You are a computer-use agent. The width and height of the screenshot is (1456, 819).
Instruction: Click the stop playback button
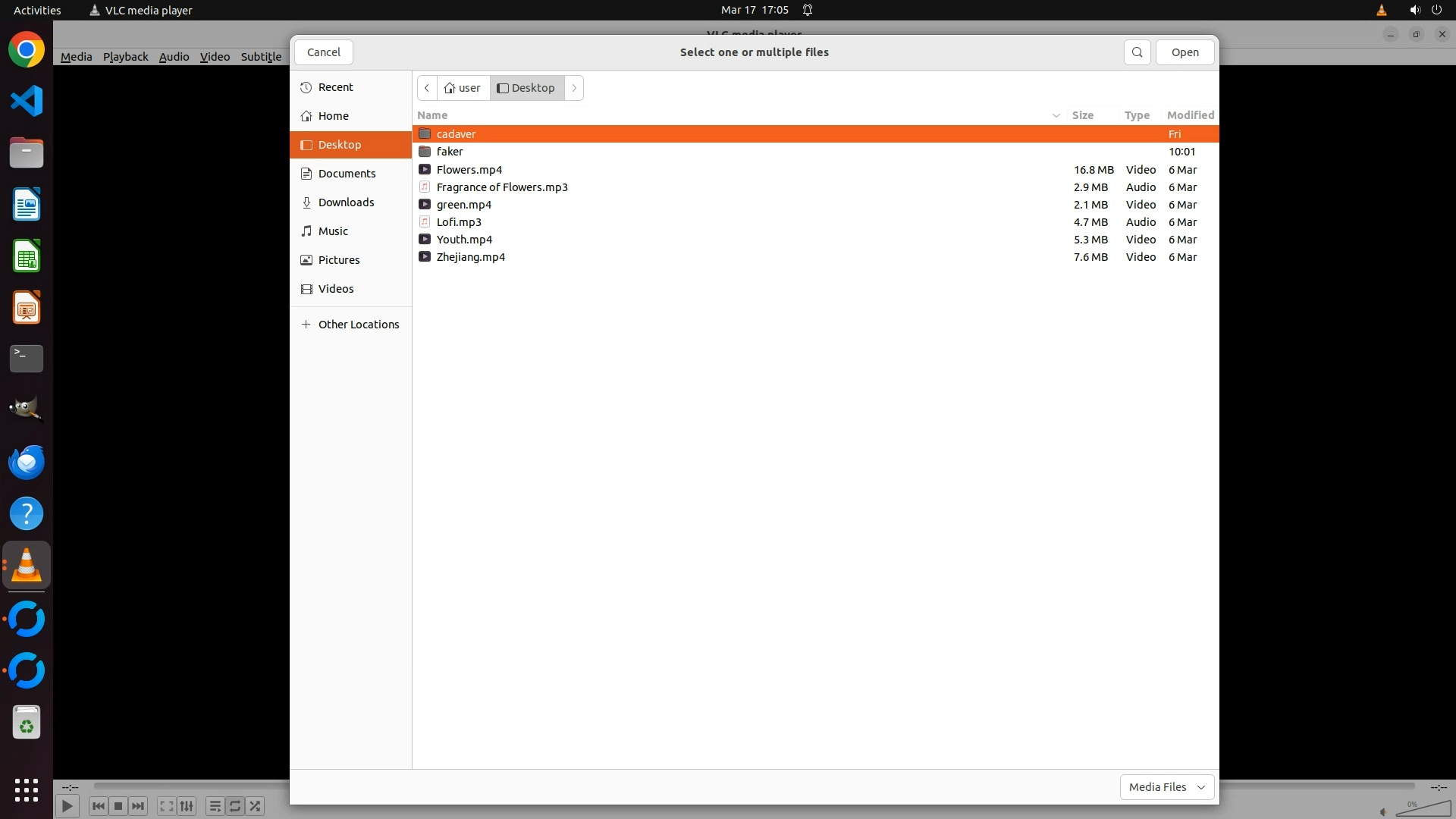118,806
